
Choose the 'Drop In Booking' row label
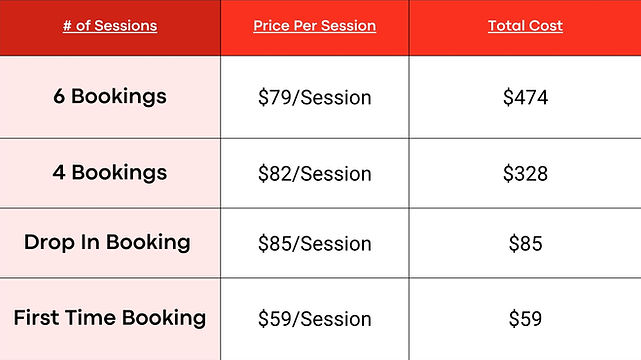click(107, 242)
